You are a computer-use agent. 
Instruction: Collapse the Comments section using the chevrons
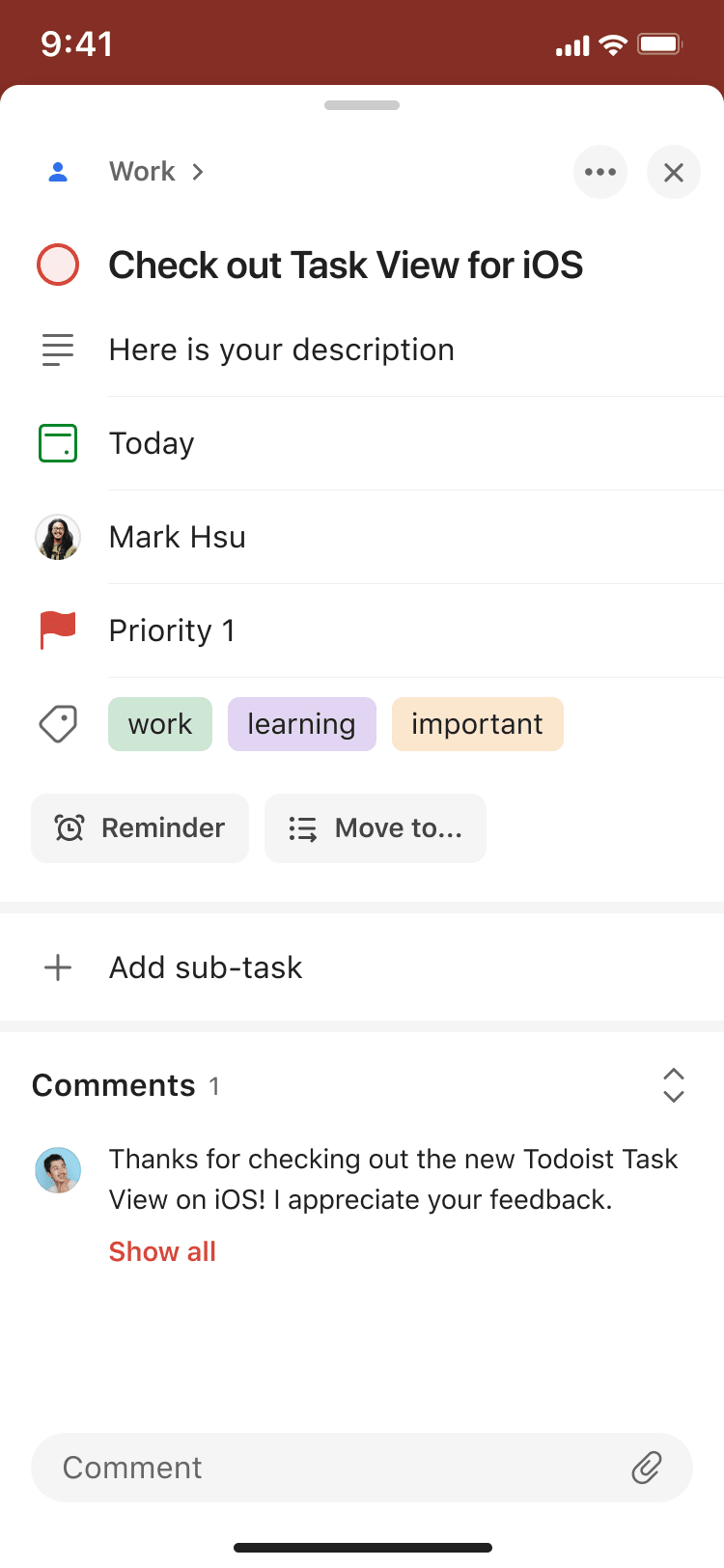coord(673,1085)
